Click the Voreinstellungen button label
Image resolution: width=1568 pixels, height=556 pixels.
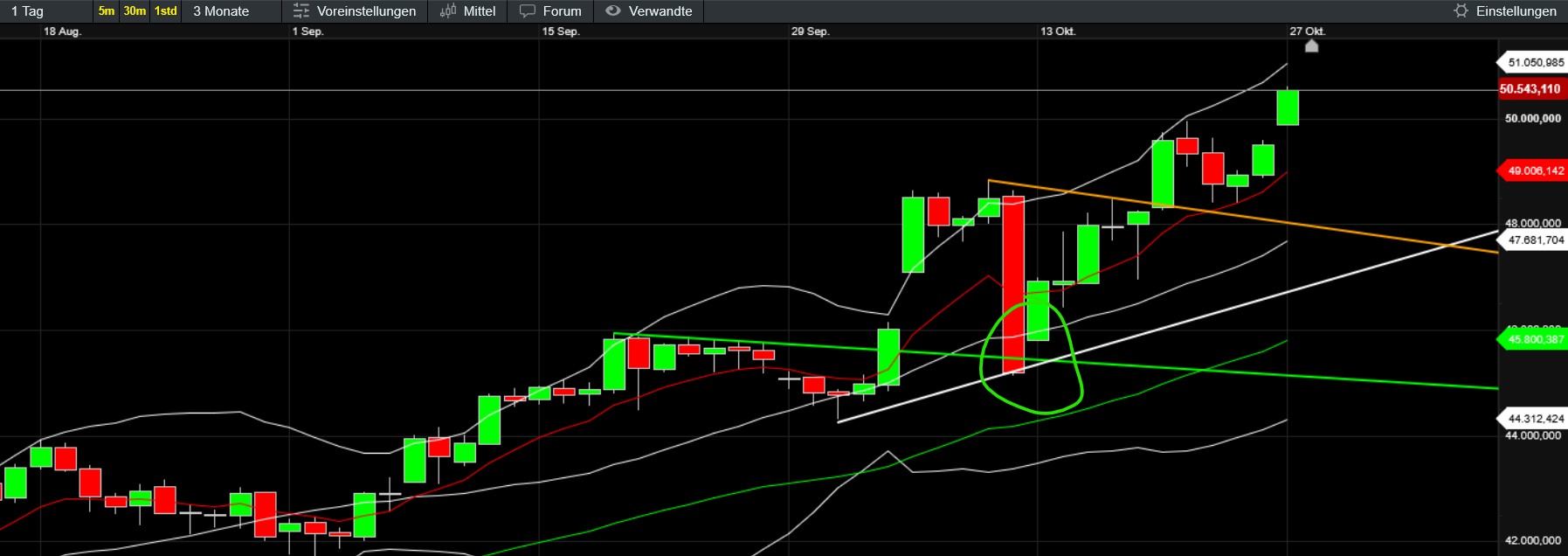click(366, 11)
